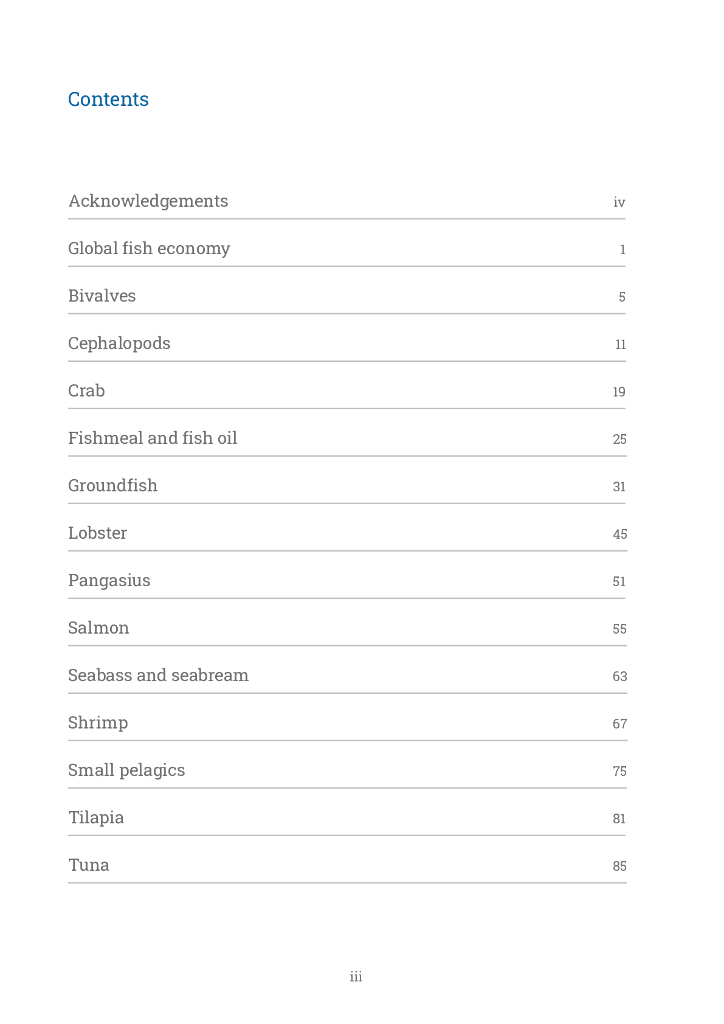Open the Fishmeal and fish oil chapter
Viewport: 724px width, 1024px height.
(152, 438)
